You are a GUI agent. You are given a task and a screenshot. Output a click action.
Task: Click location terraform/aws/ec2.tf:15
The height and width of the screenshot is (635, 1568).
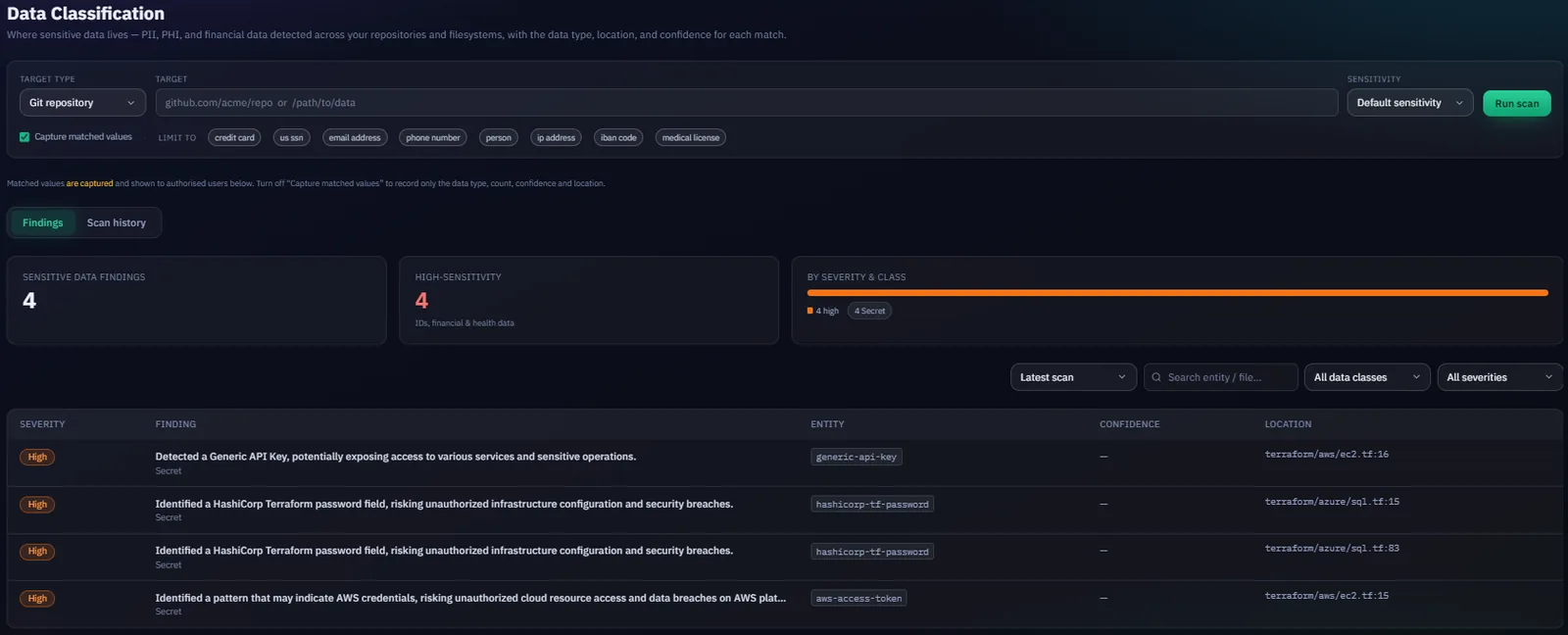(1327, 596)
